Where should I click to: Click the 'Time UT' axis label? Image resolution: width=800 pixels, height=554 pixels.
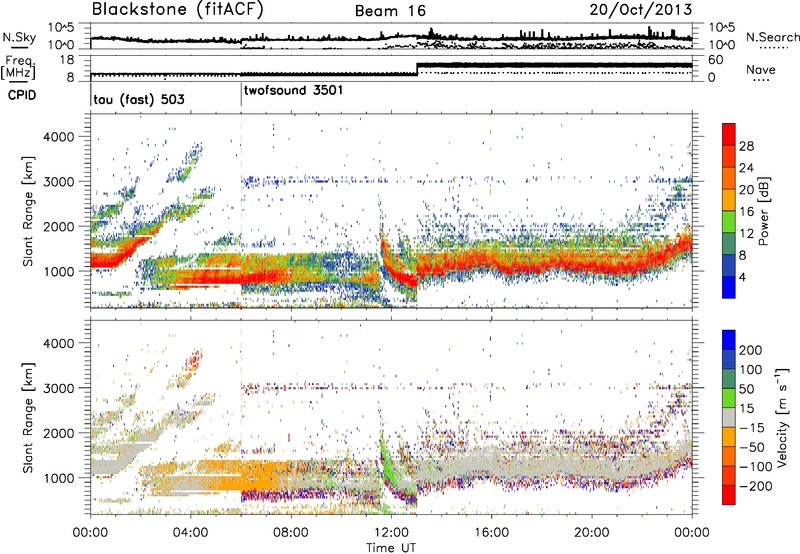tap(391, 548)
